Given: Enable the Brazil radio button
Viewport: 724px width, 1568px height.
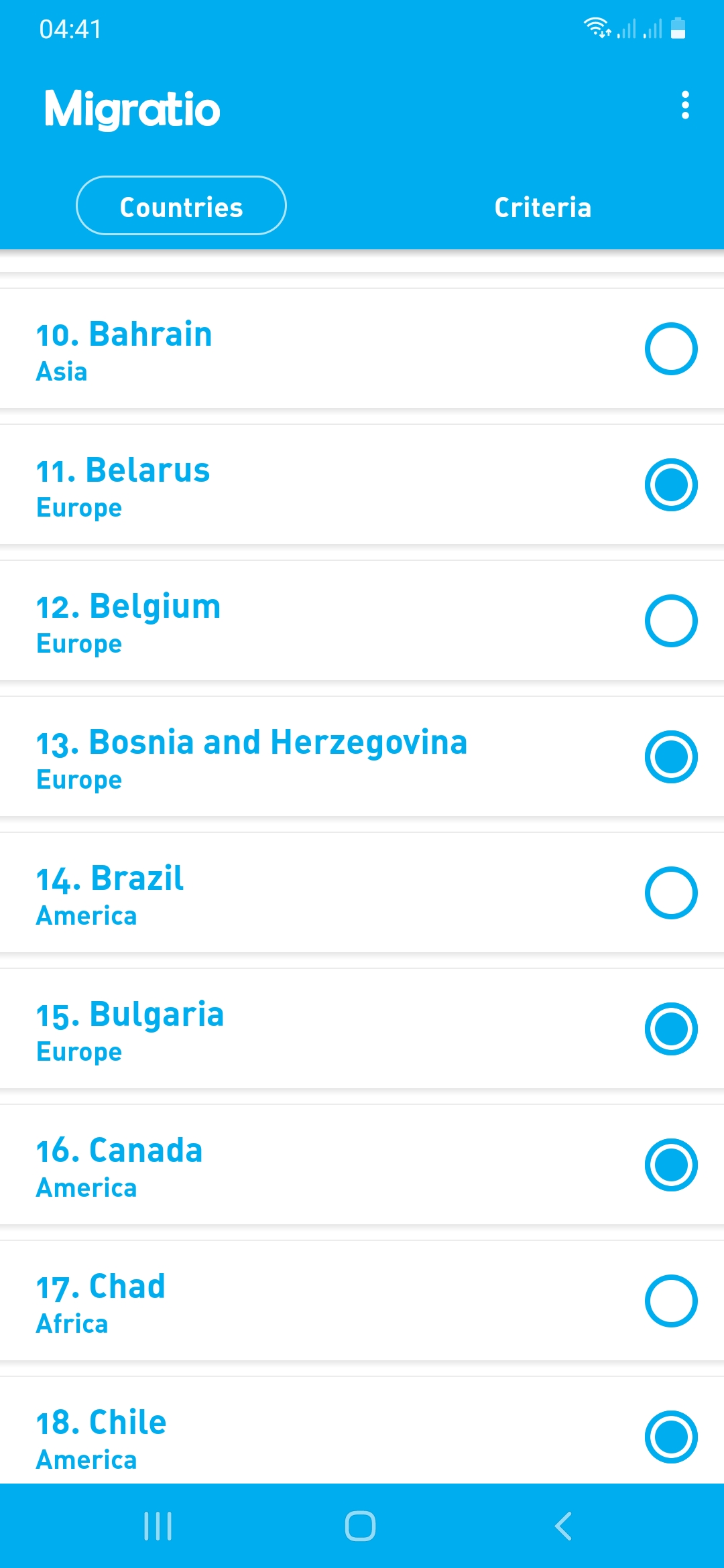Looking at the screenshot, I should tap(671, 893).
